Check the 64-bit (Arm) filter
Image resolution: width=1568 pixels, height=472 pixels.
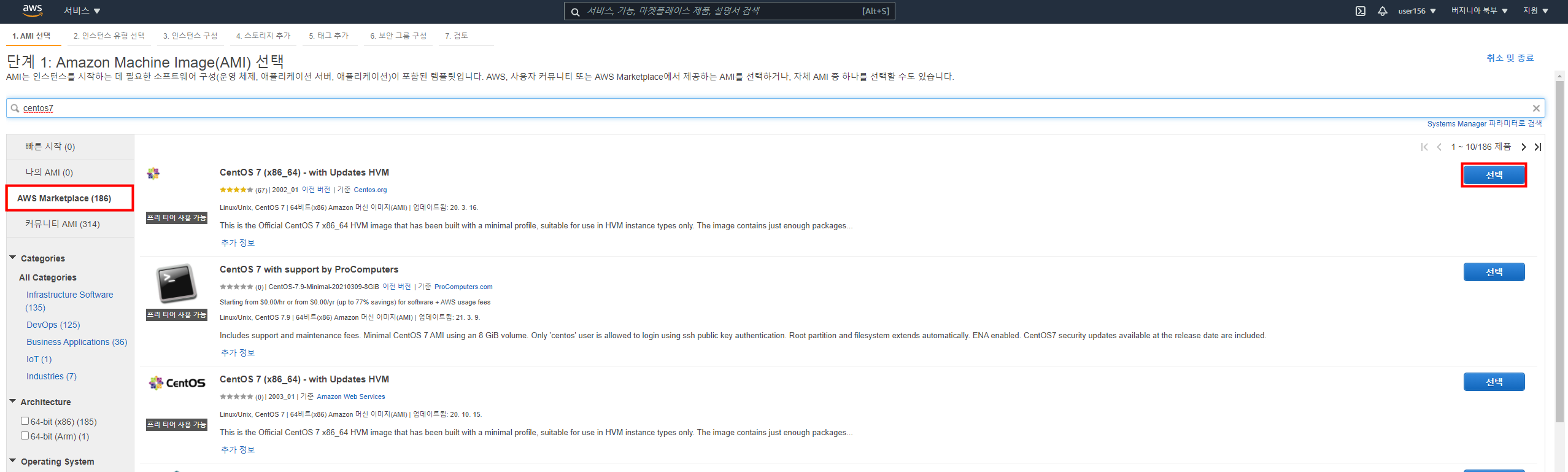click(x=25, y=436)
